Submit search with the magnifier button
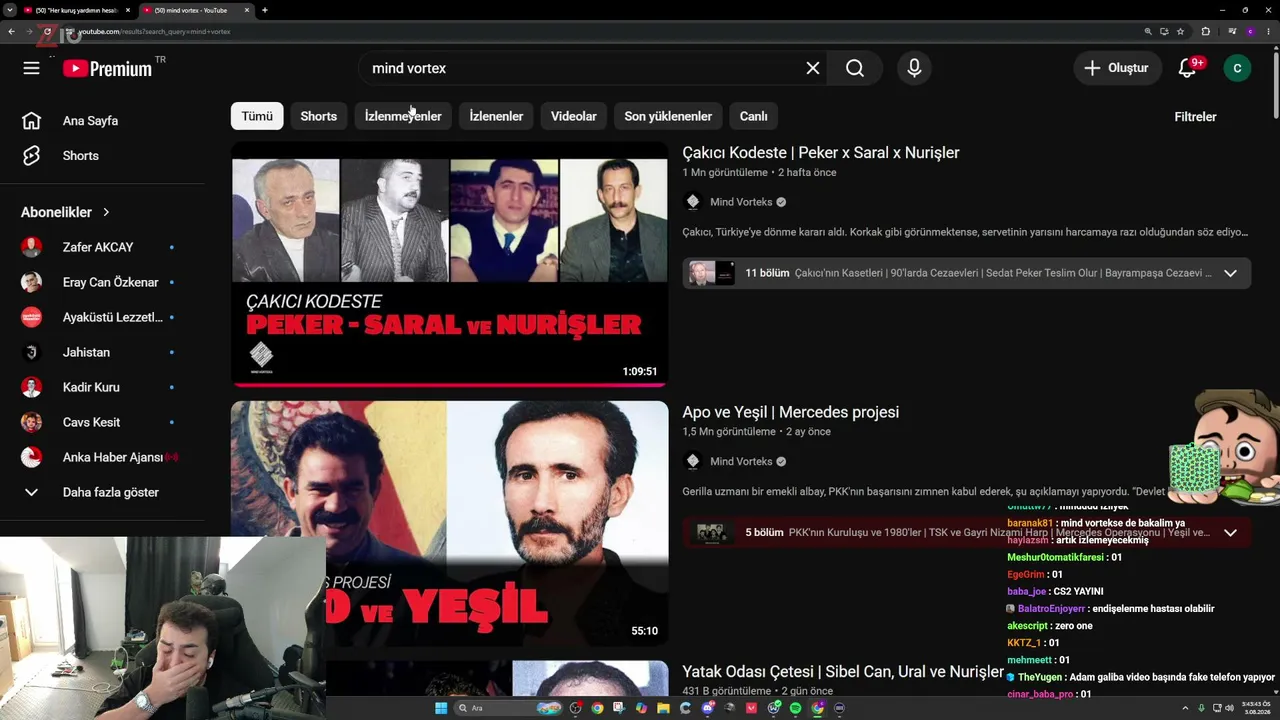This screenshot has height=720, width=1280. coord(855,68)
